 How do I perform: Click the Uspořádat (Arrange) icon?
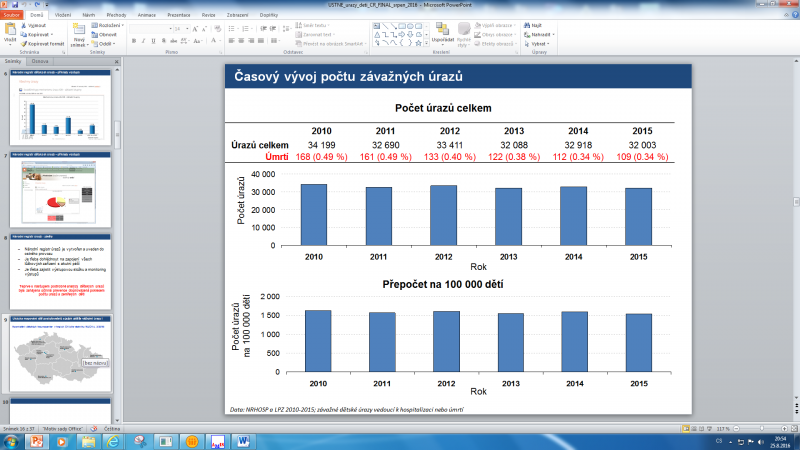point(444,30)
